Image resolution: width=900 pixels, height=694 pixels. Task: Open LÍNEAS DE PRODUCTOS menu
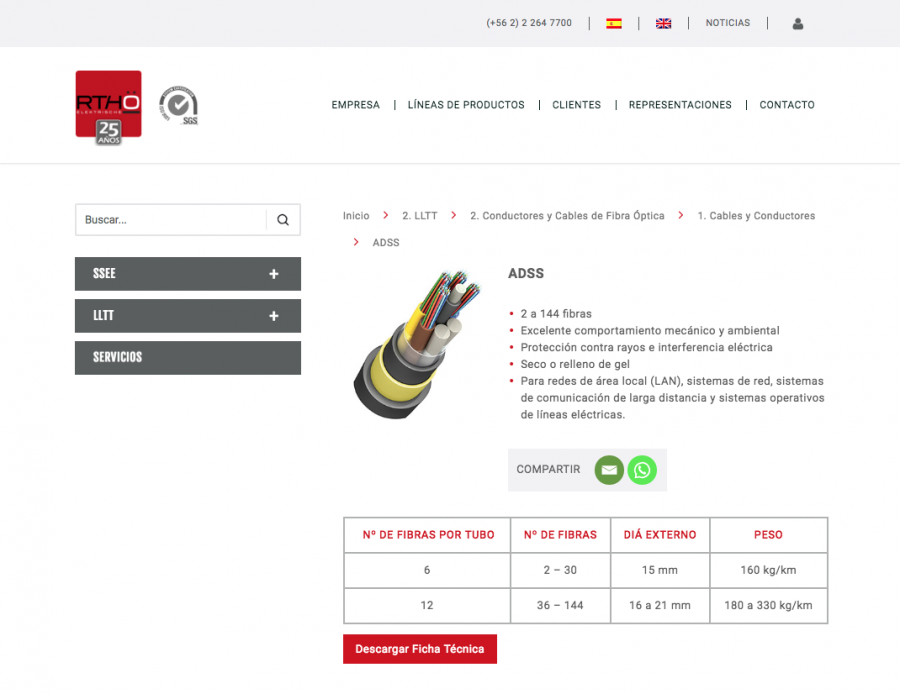[466, 105]
